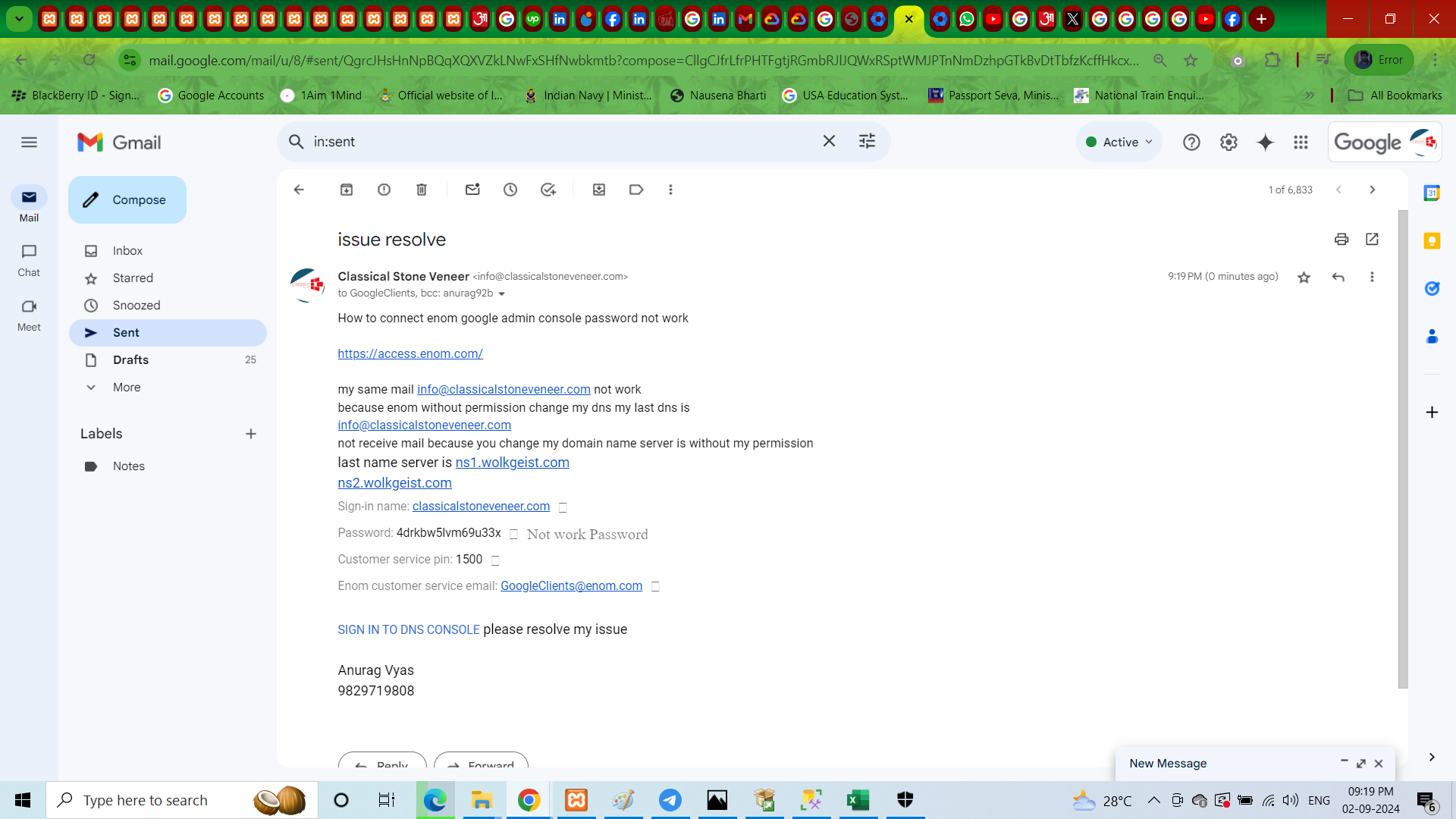Image resolution: width=1456 pixels, height=819 pixels.
Task: Archive the open email
Action: [x=347, y=190]
